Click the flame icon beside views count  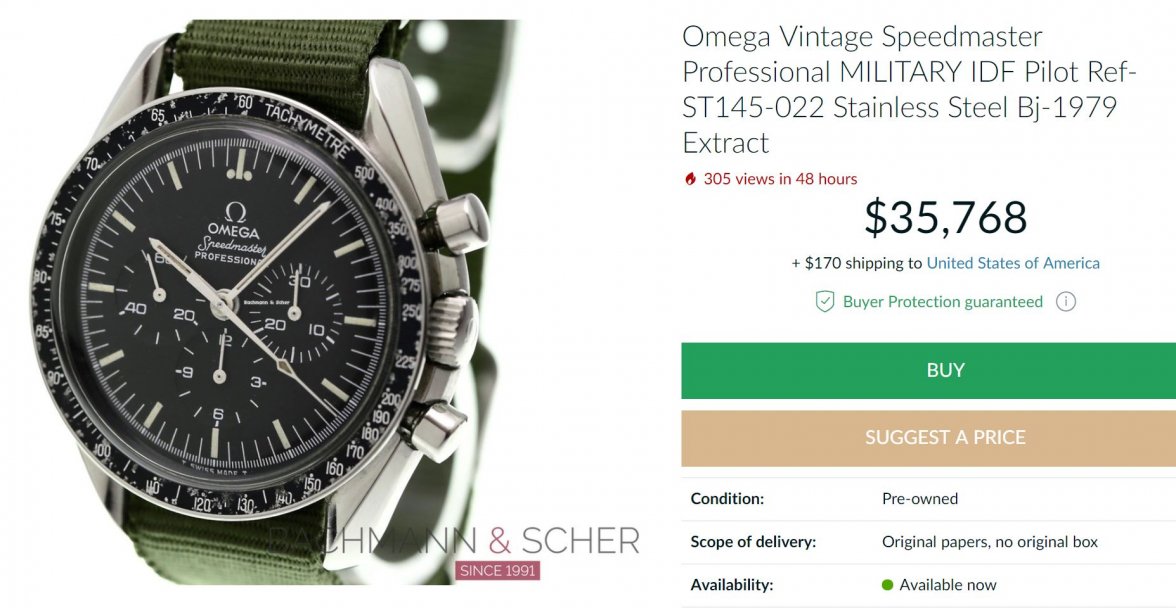[689, 179]
